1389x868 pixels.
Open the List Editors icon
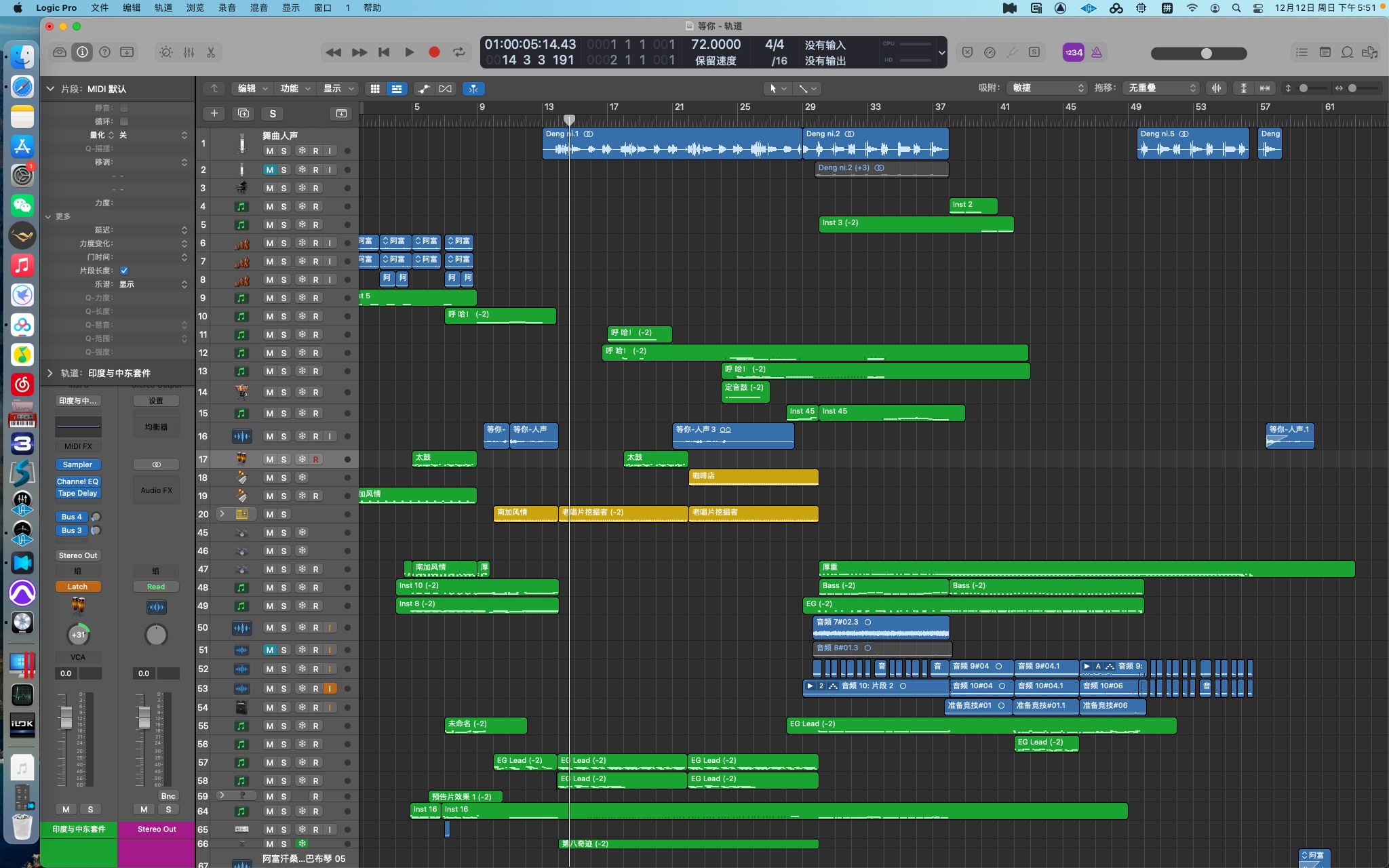pyautogui.click(x=1302, y=52)
